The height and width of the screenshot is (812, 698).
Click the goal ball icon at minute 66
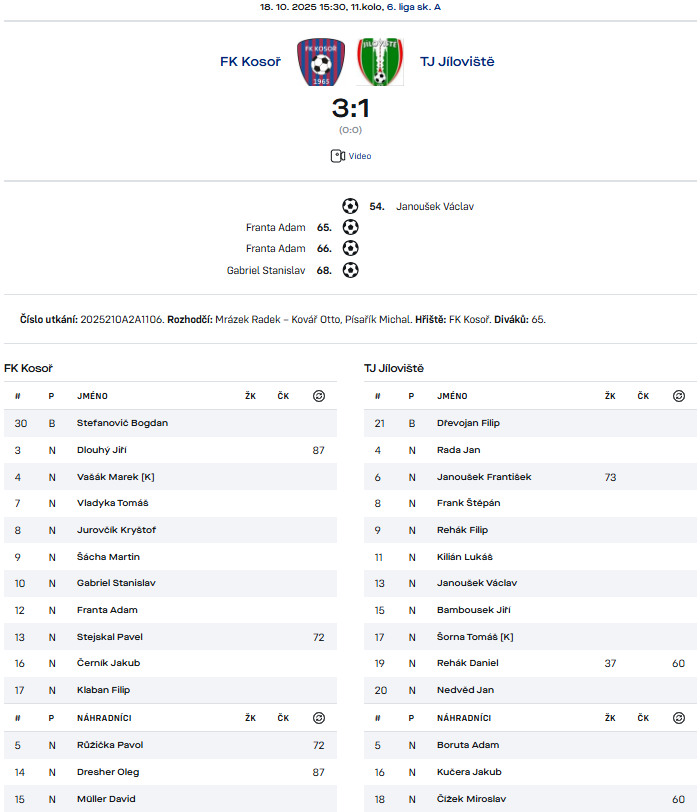click(x=350, y=248)
